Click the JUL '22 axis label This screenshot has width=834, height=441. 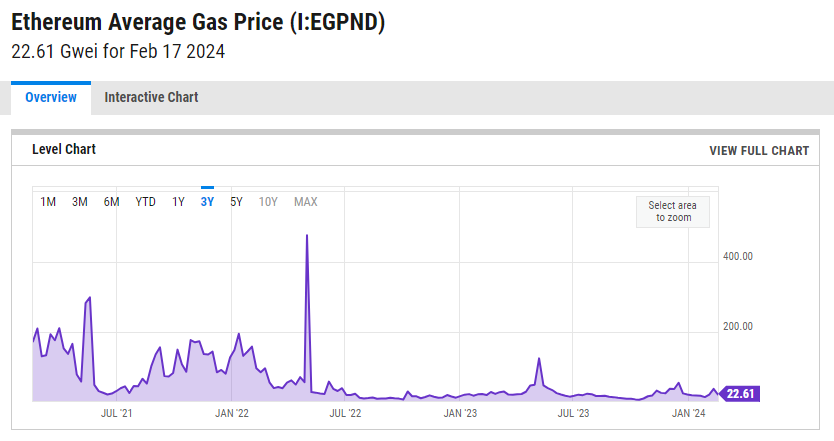tap(346, 412)
